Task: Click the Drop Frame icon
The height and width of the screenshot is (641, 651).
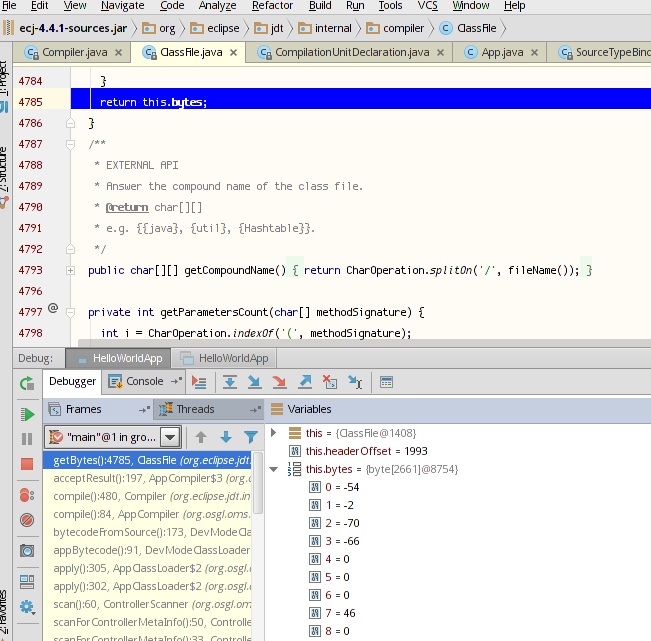Action: click(x=330, y=382)
